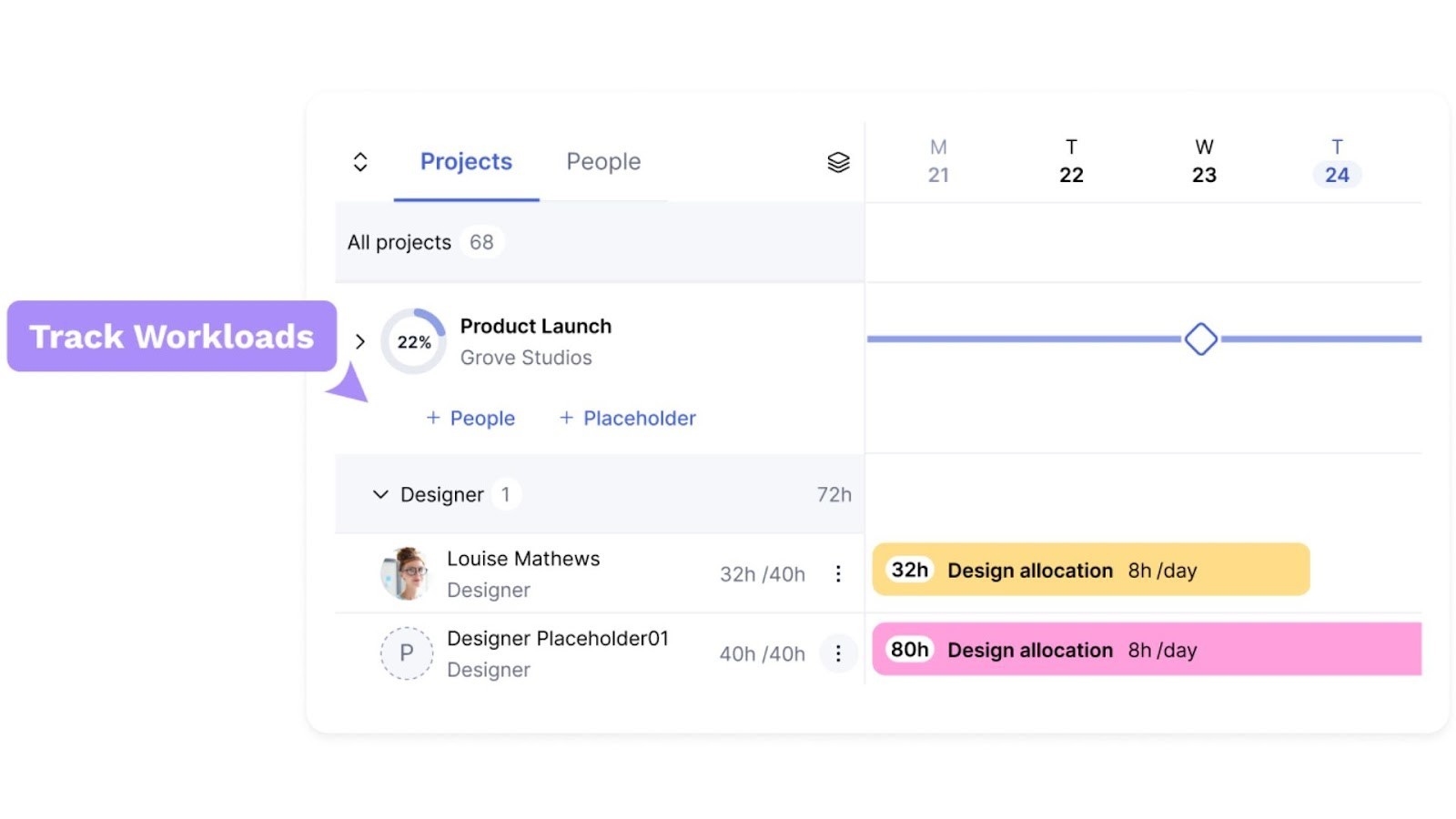
Task: Switch to the People tab
Action: coord(603,161)
